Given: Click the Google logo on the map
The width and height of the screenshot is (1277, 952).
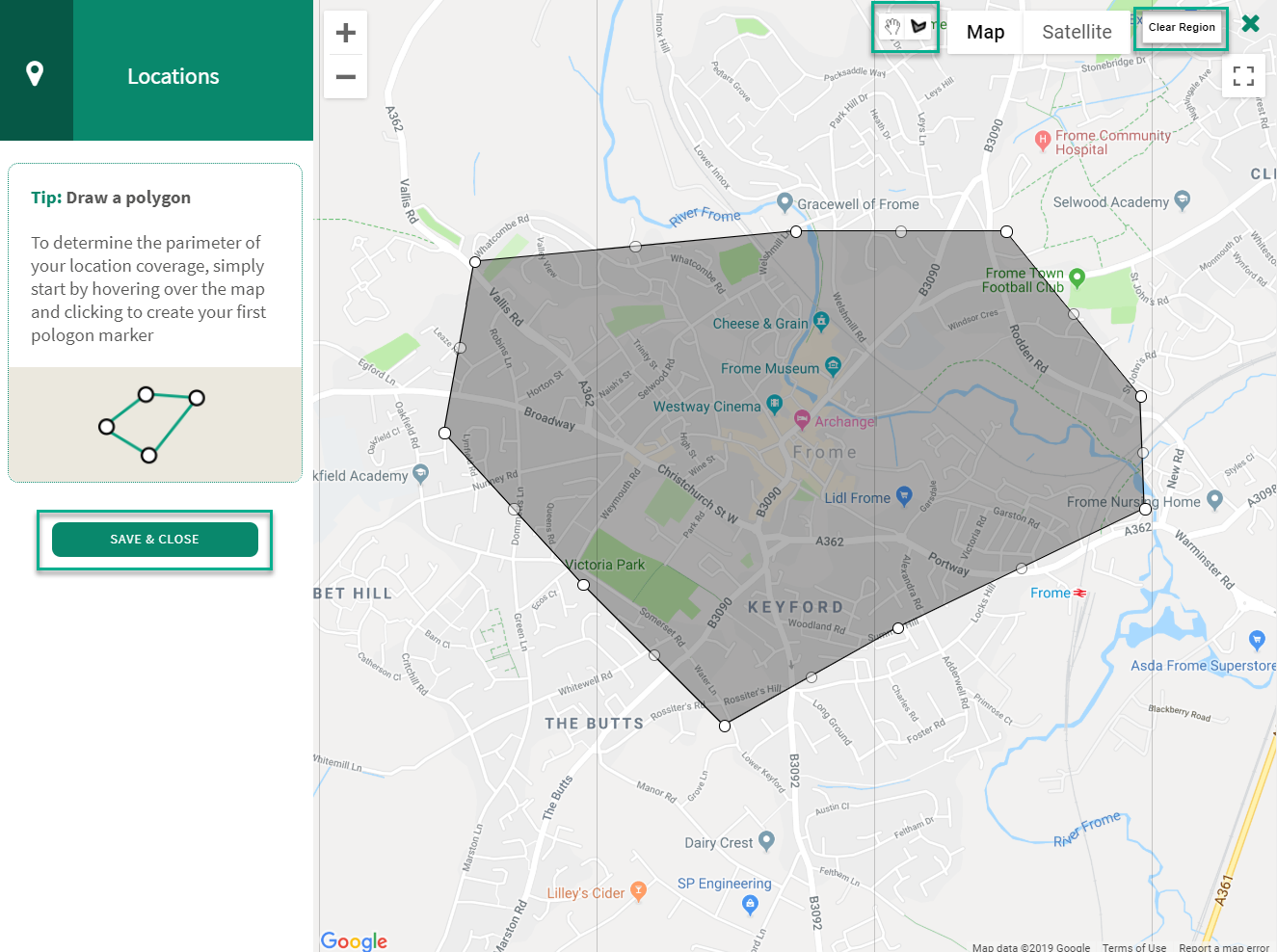Looking at the screenshot, I should pos(354,940).
